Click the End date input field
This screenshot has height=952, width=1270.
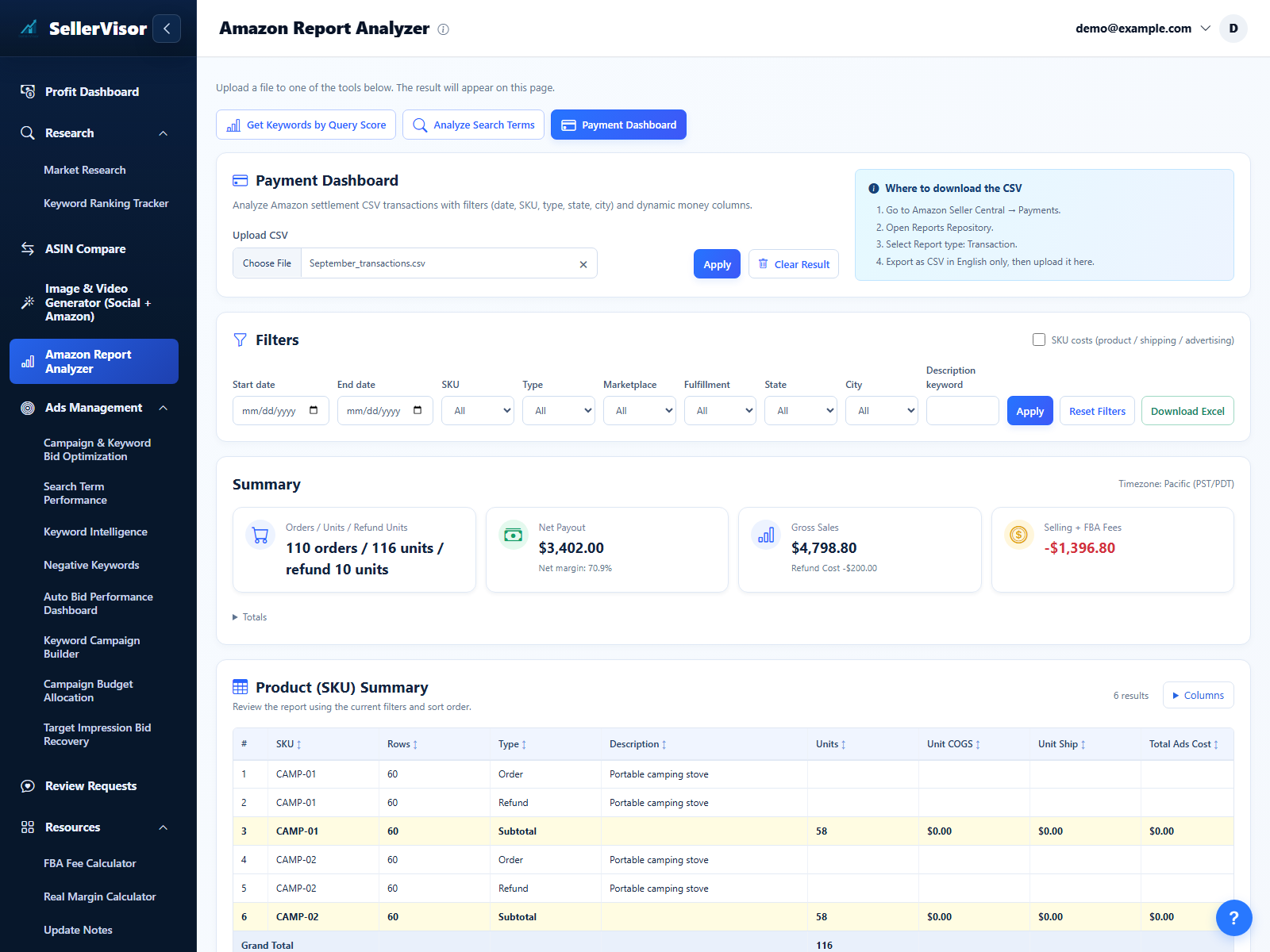[385, 410]
